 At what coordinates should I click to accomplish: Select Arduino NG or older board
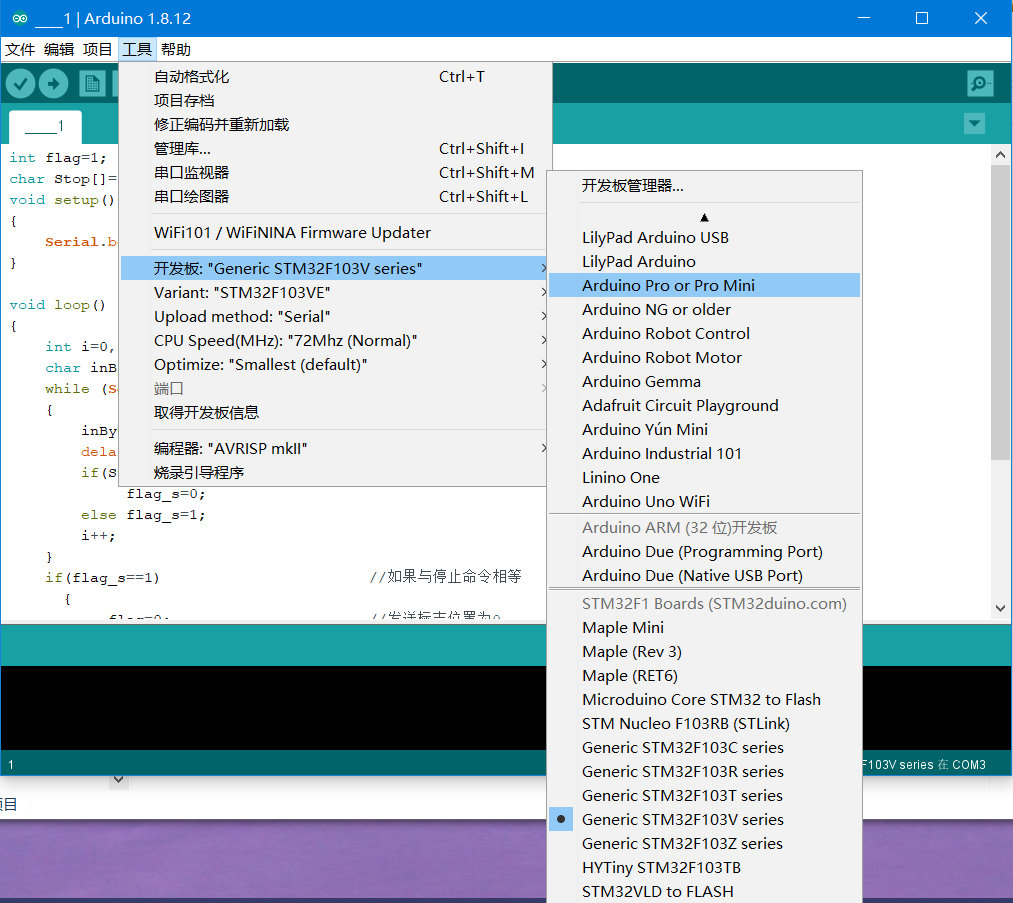(x=704, y=309)
